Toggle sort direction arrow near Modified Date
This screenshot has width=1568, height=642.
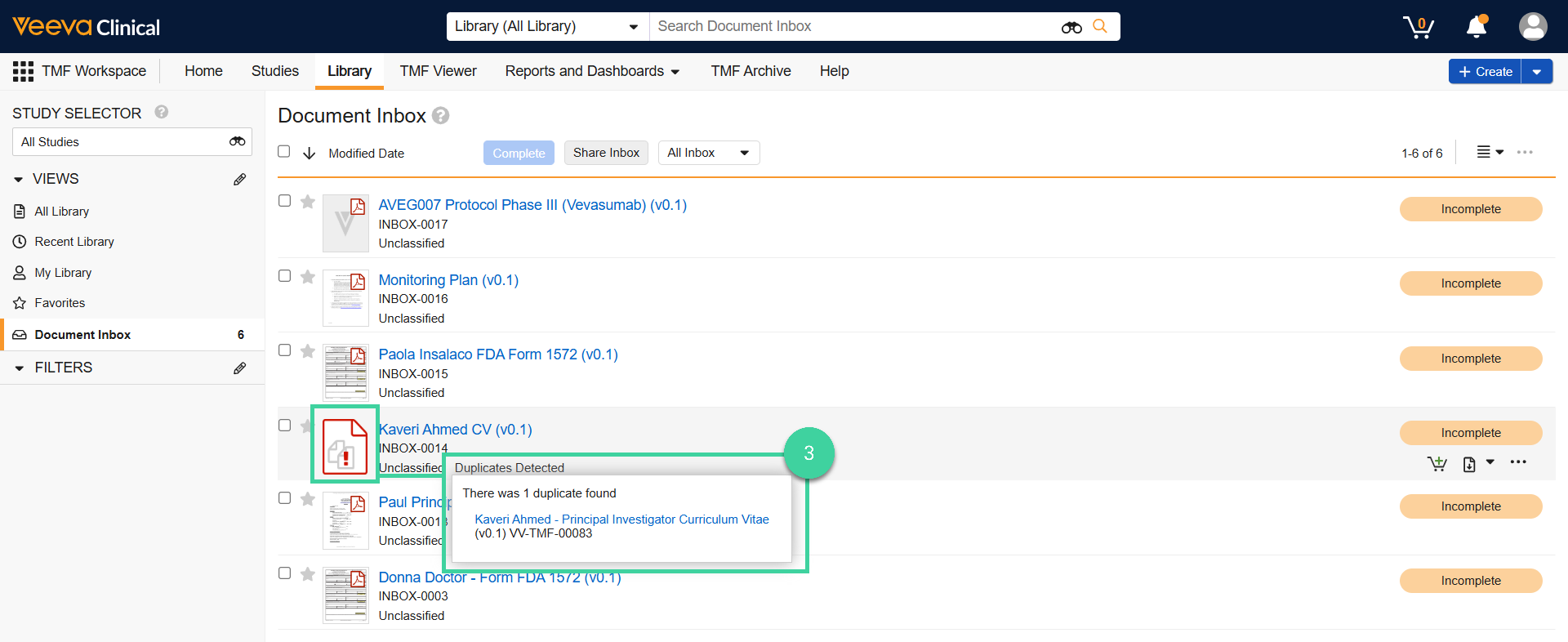pyautogui.click(x=310, y=153)
